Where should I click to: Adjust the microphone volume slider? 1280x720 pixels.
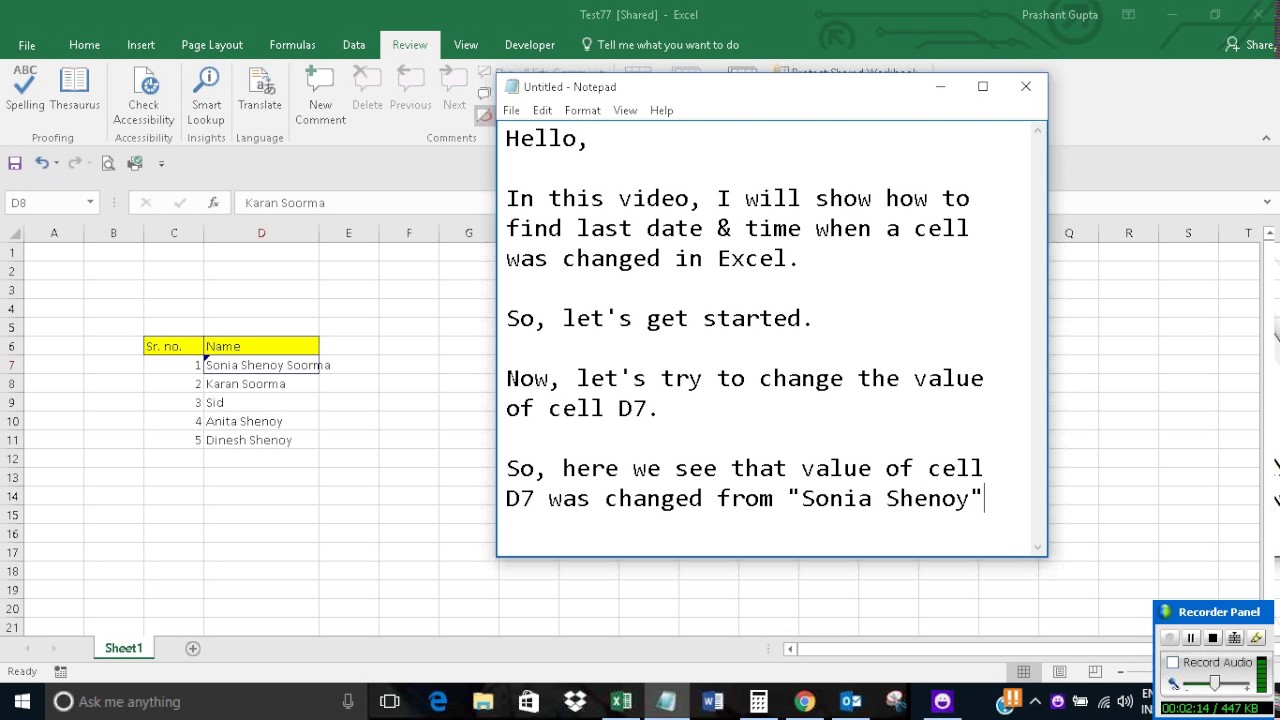(x=1215, y=683)
